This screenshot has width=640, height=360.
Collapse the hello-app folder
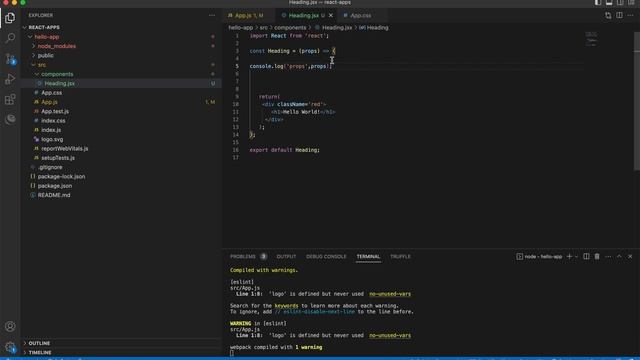pos(30,37)
